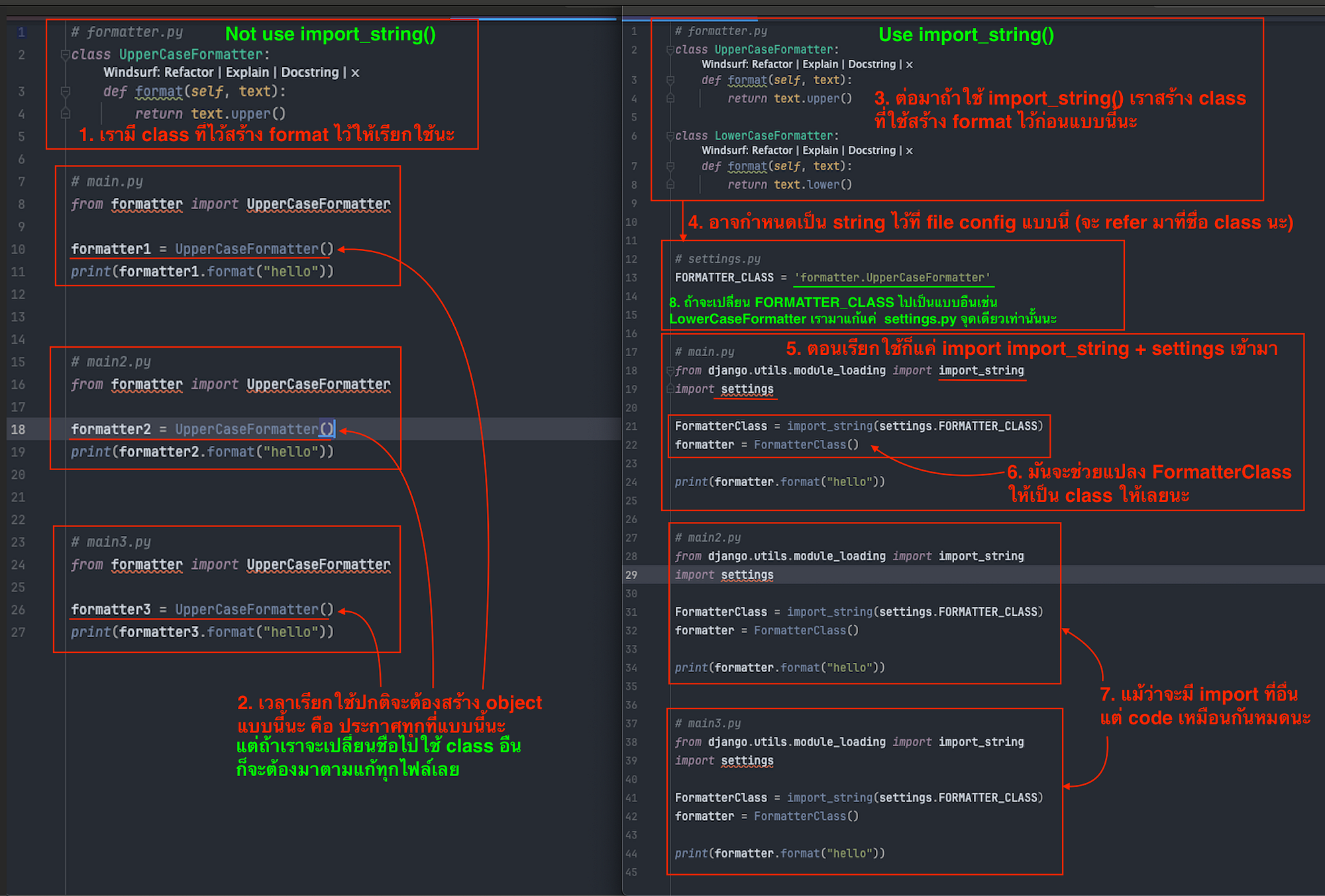Click Explain under right-pane UpperCaseFormatter class
This screenshot has height=896, width=1325.
tap(820, 65)
